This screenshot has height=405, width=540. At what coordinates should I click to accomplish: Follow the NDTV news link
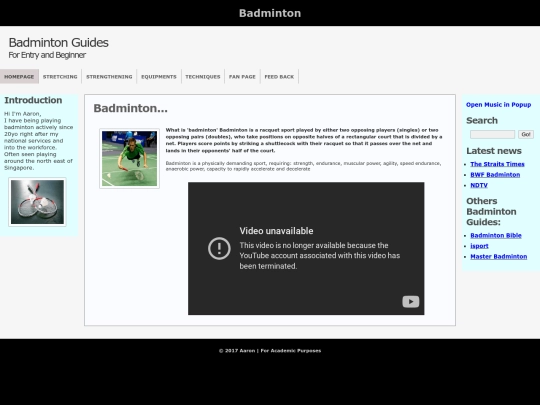[x=479, y=185]
